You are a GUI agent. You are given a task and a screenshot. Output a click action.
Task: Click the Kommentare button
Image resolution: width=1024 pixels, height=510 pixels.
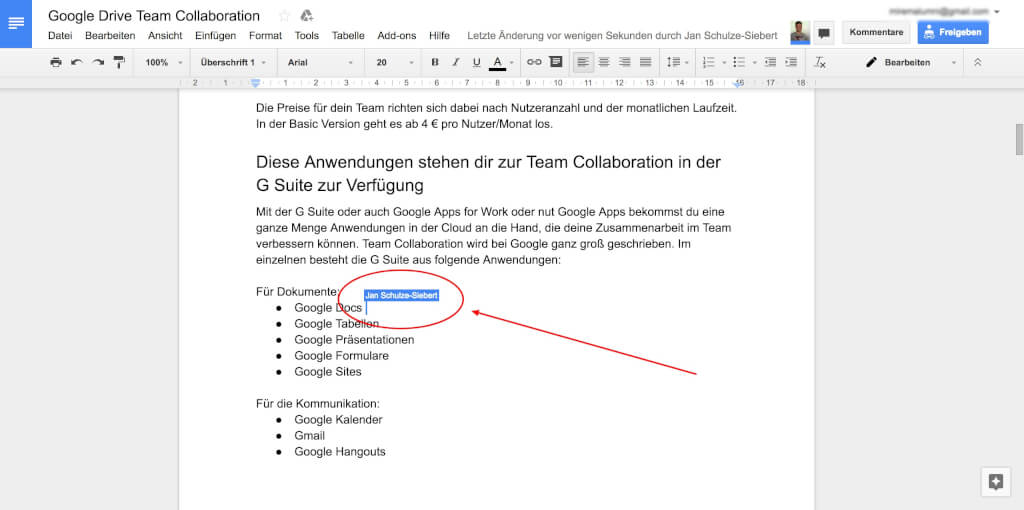click(x=876, y=32)
